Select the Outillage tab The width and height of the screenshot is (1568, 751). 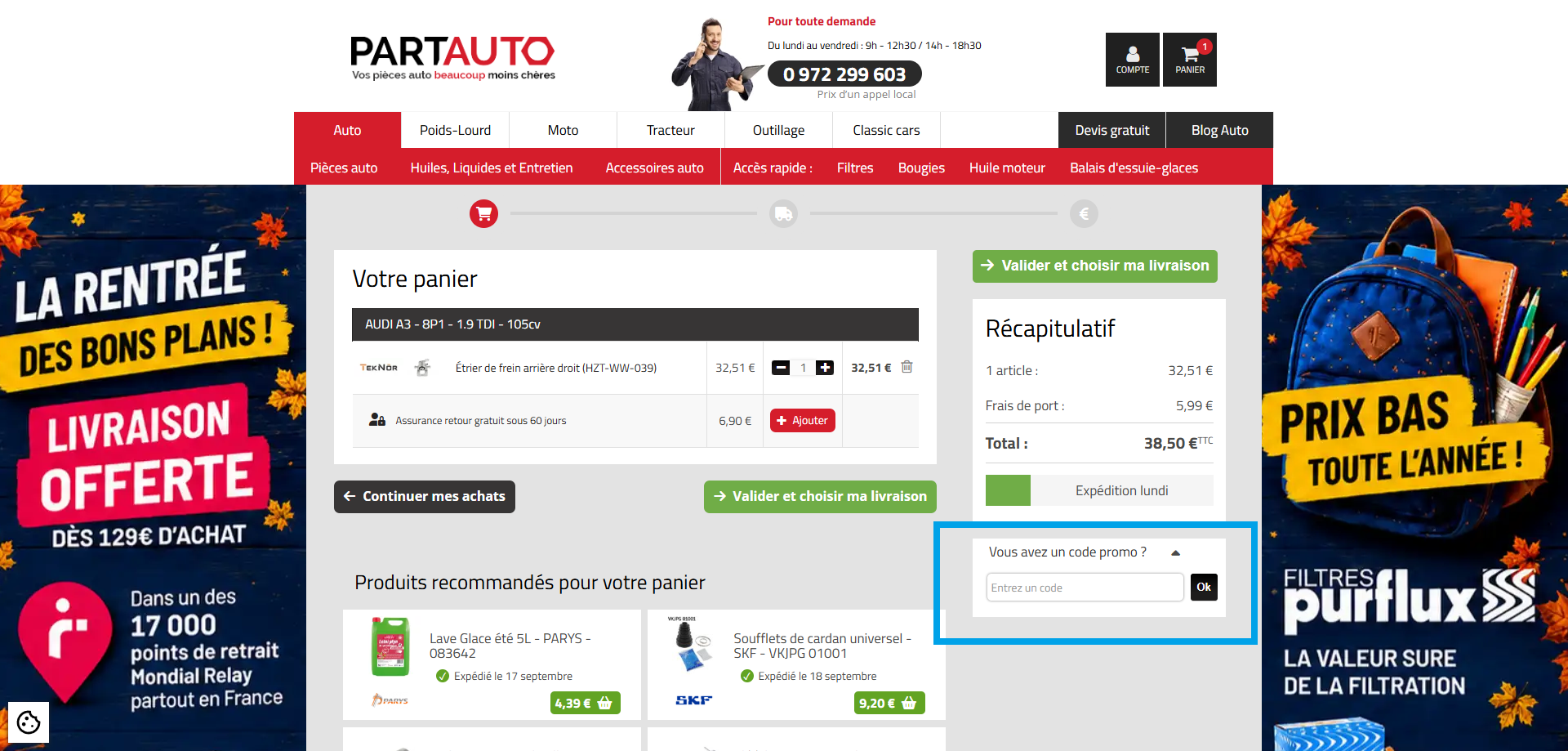coord(778,130)
